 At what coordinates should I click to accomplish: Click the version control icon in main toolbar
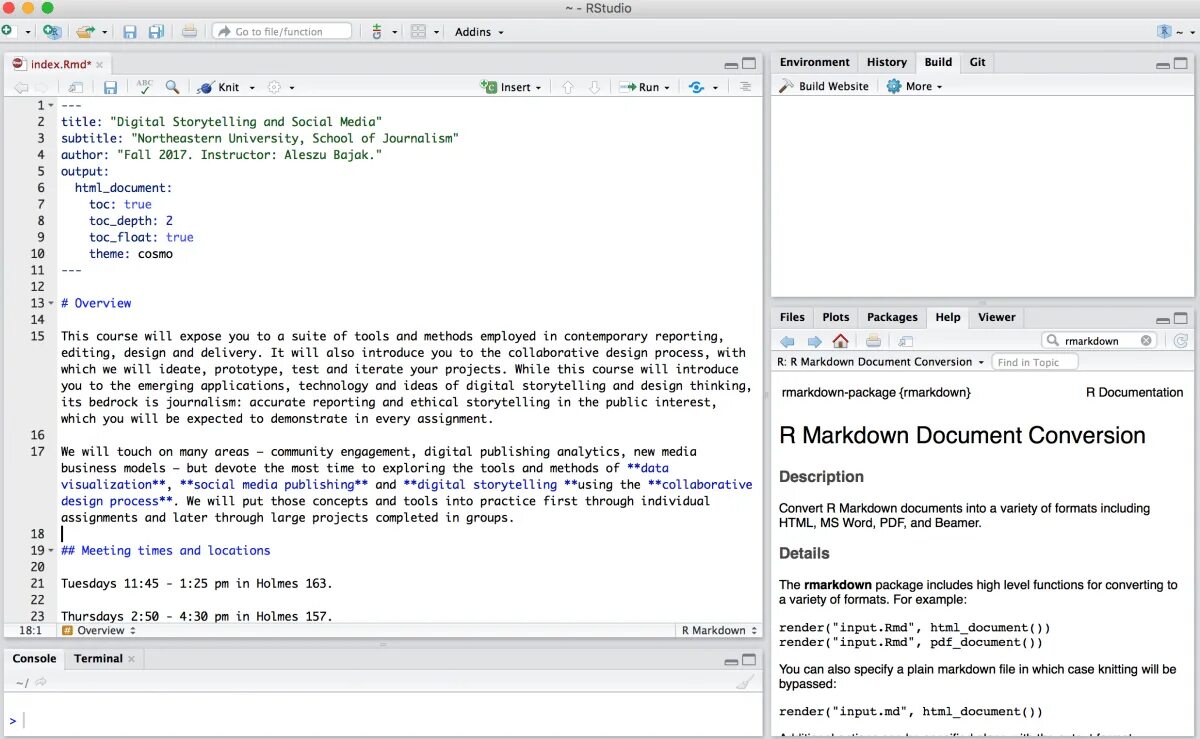(x=377, y=32)
